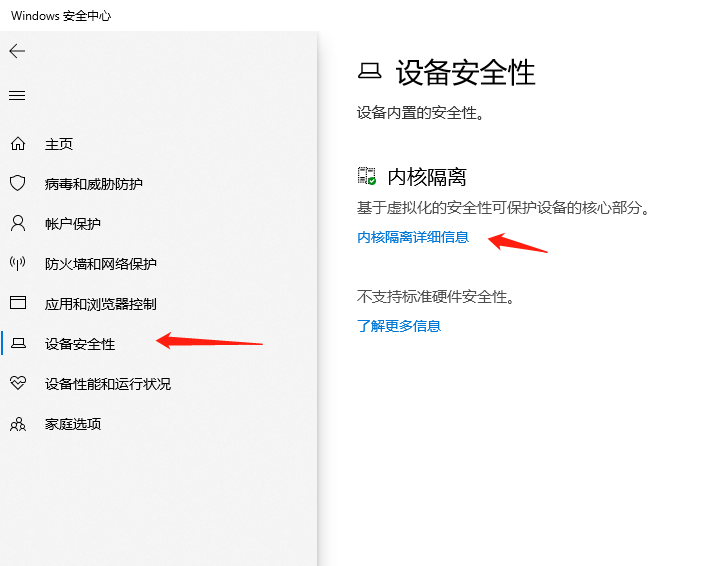The width and height of the screenshot is (719, 566).
Task: Click the wireless signal icon for 防火墙和网络保护
Action: pos(18,263)
